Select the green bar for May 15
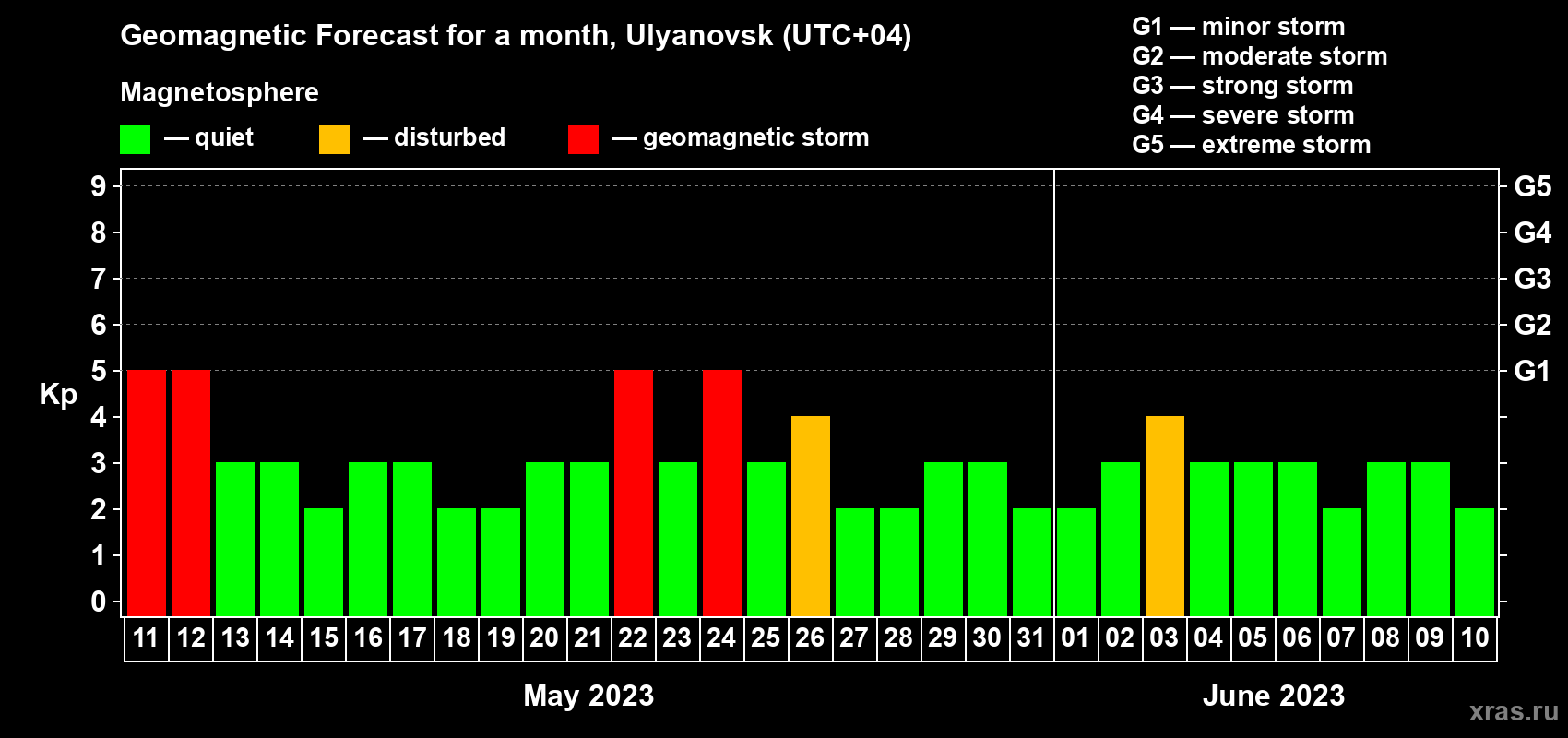 pyautogui.click(x=324, y=562)
